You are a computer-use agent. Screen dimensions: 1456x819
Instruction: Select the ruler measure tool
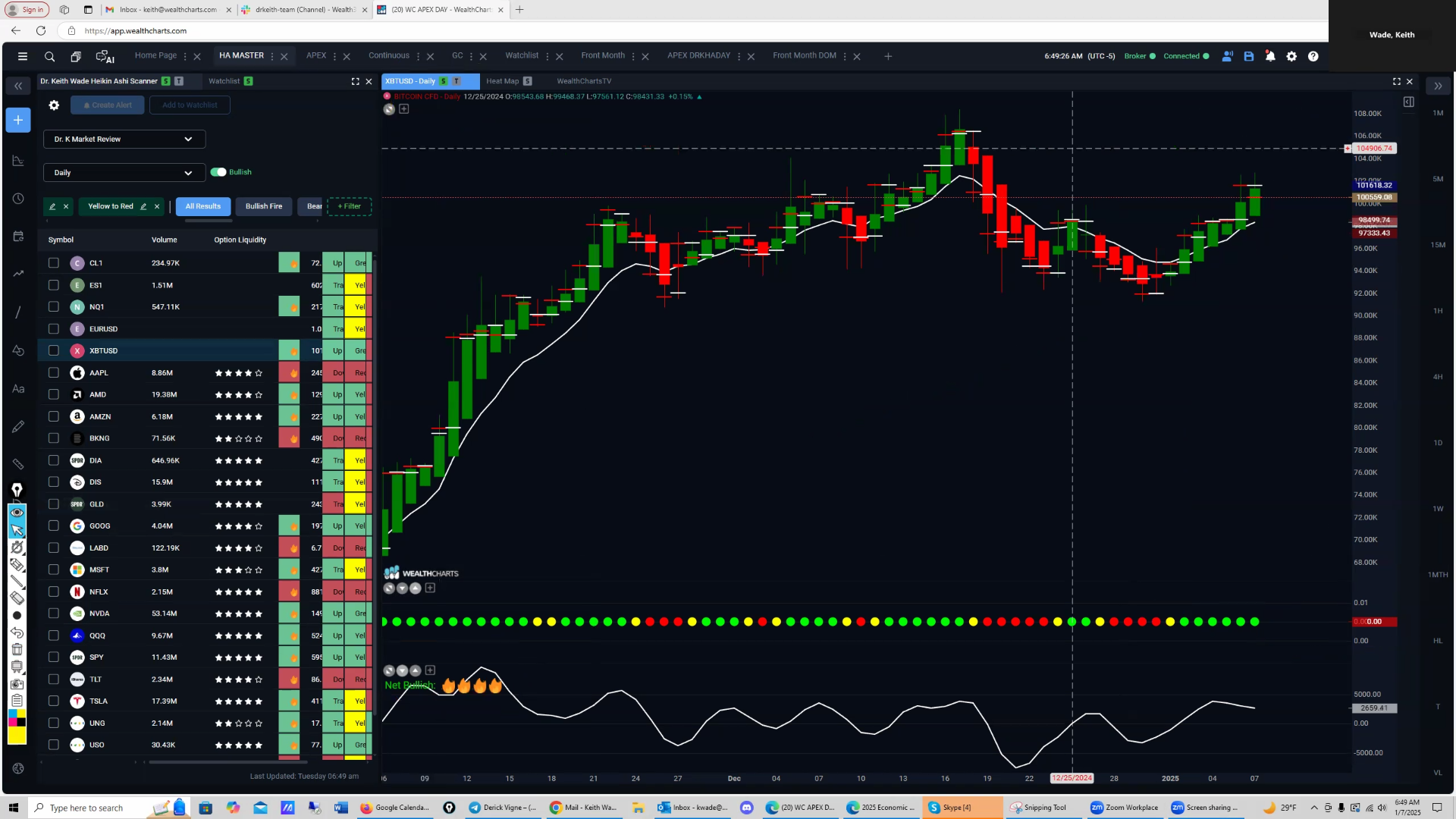coord(18,464)
